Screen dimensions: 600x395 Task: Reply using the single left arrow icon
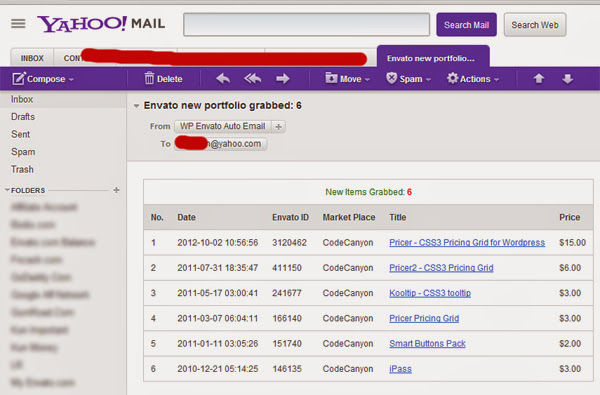[x=223, y=79]
